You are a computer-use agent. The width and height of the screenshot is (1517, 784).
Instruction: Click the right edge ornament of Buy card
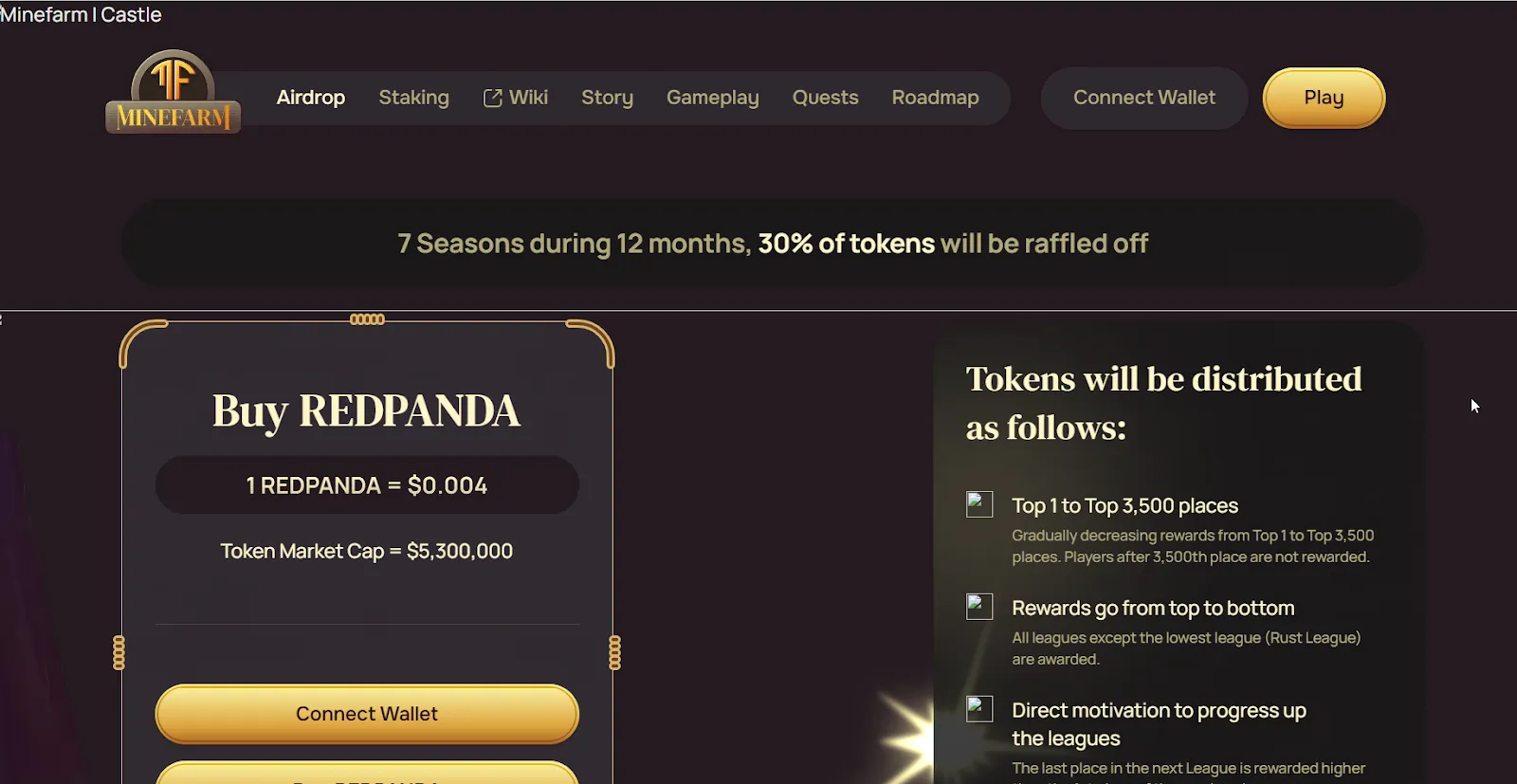pyautogui.click(x=614, y=652)
